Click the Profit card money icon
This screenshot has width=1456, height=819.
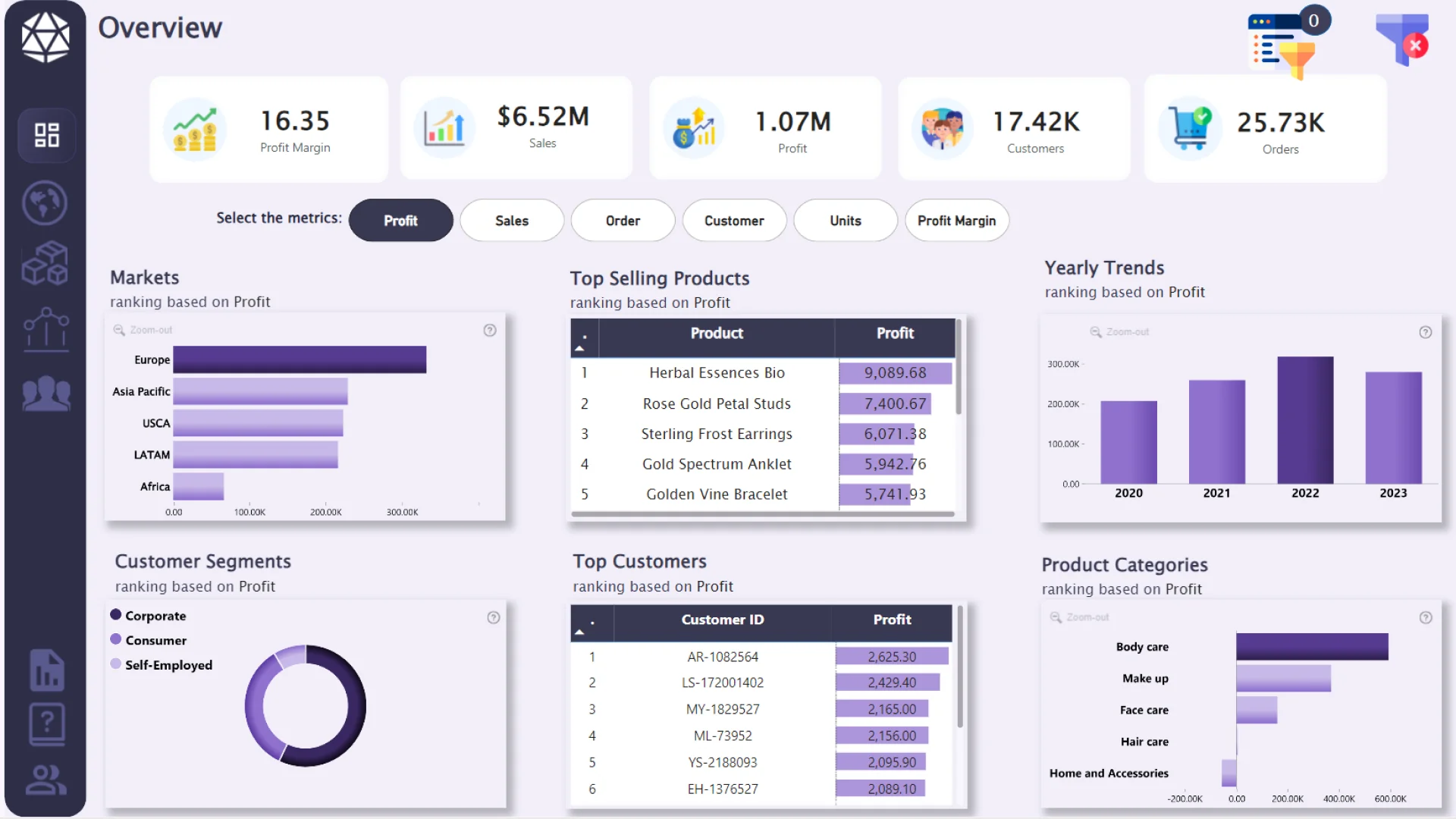694,127
